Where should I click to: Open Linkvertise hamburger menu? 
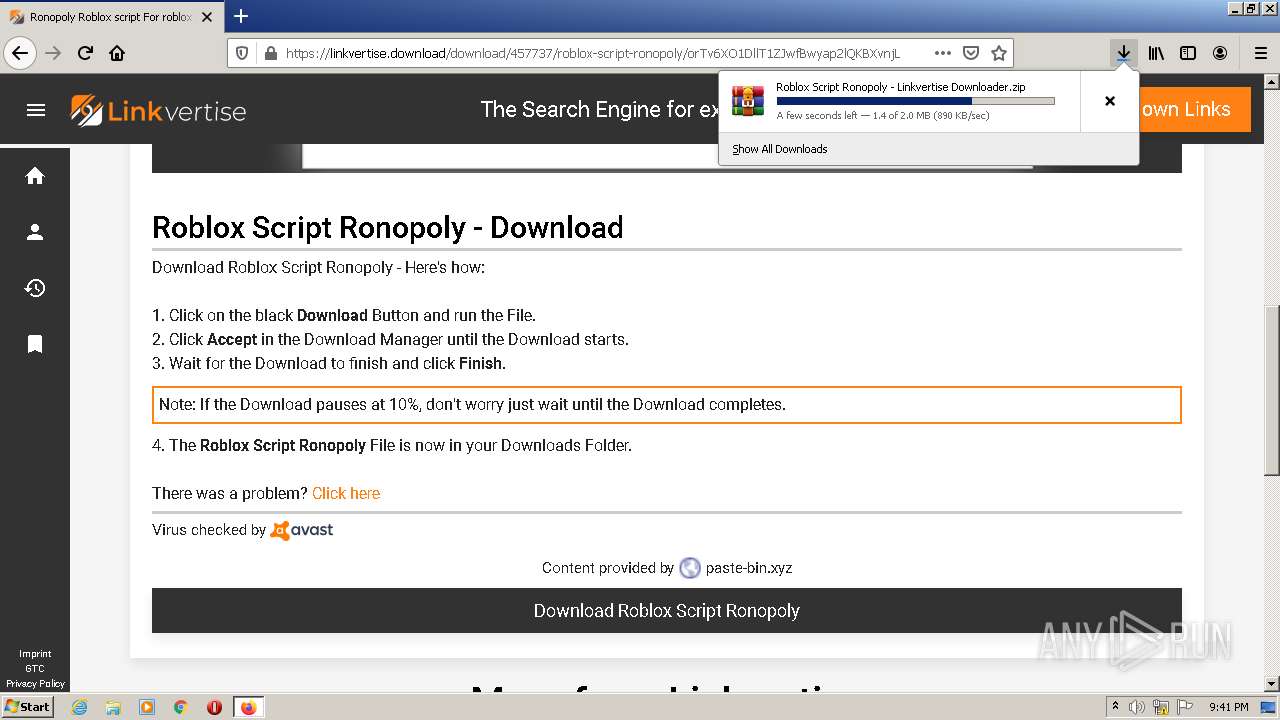click(36, 110)
